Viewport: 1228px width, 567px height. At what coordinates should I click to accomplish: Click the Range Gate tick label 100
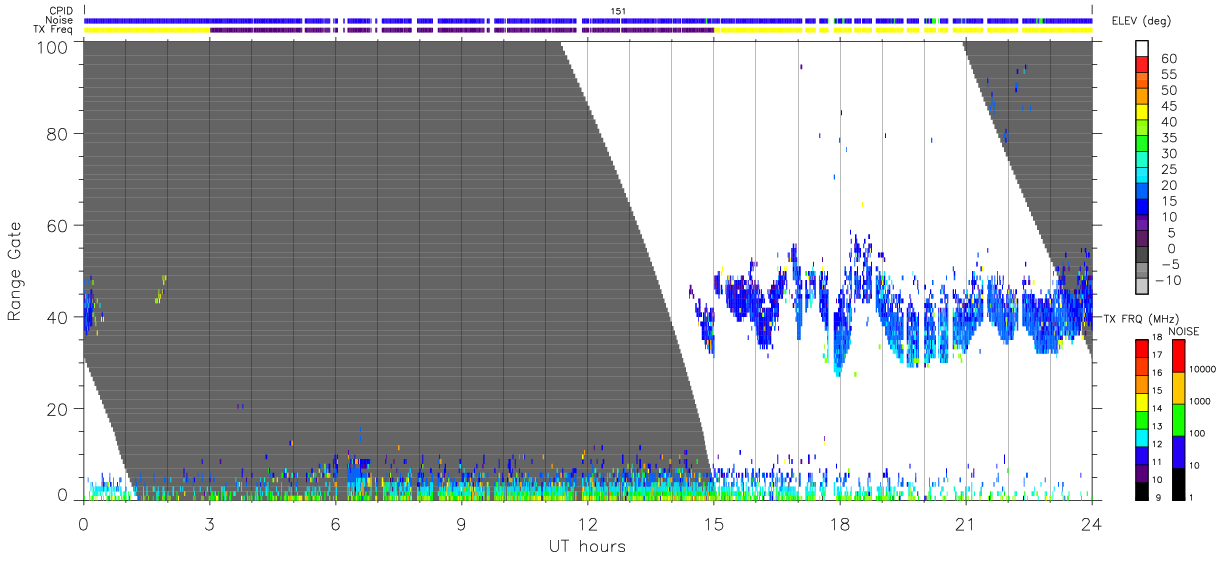coord(54,46)
